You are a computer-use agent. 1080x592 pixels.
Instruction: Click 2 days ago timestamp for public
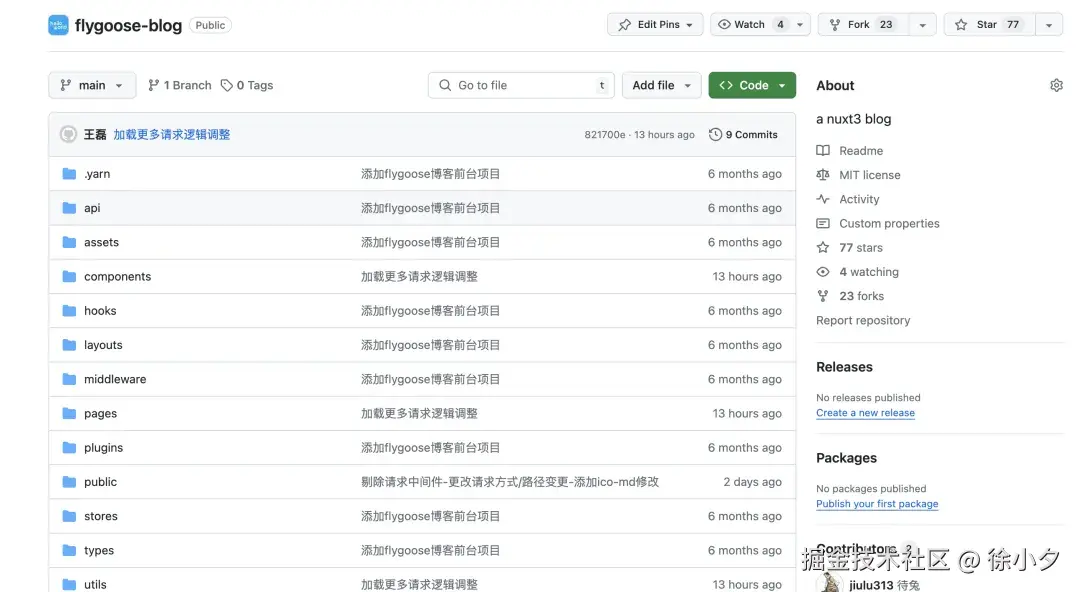[x=752, y=482]
